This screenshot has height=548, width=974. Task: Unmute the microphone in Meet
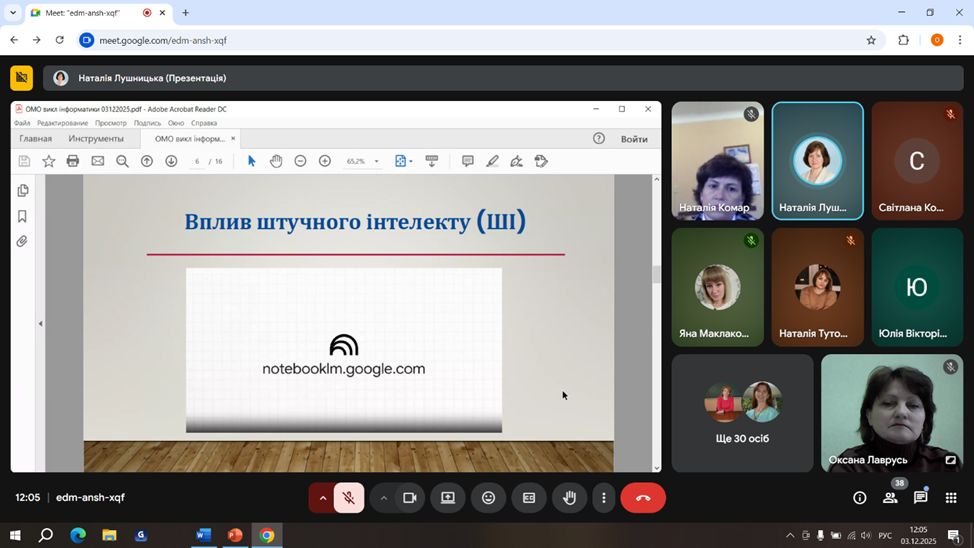tap(348, 498)
